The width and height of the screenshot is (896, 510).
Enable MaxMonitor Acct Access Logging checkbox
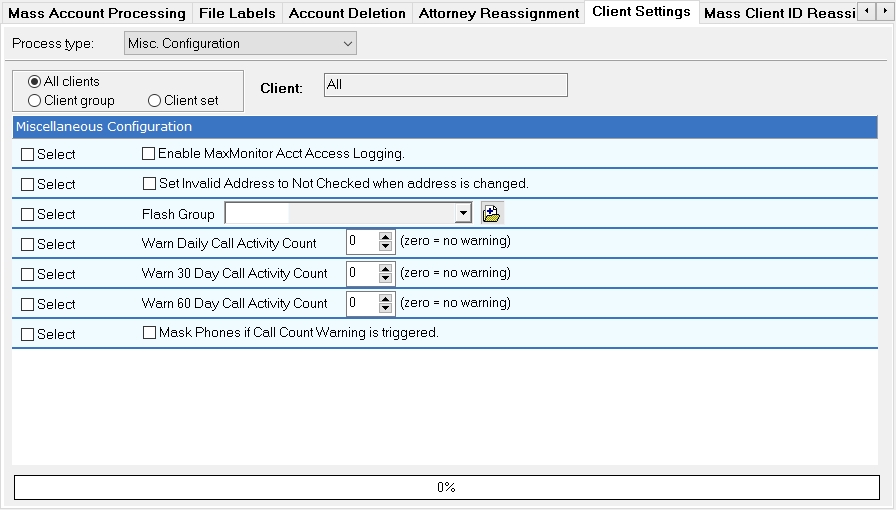[149, 154]
